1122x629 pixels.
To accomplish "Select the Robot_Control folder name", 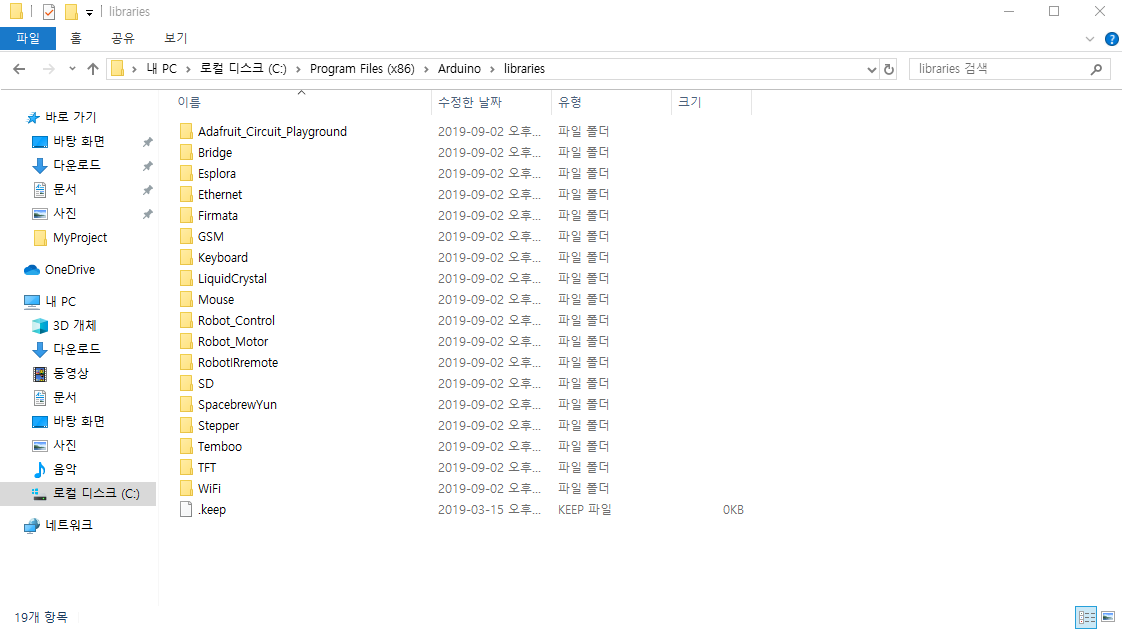I will pyautogui.click(x=236, y=321).
